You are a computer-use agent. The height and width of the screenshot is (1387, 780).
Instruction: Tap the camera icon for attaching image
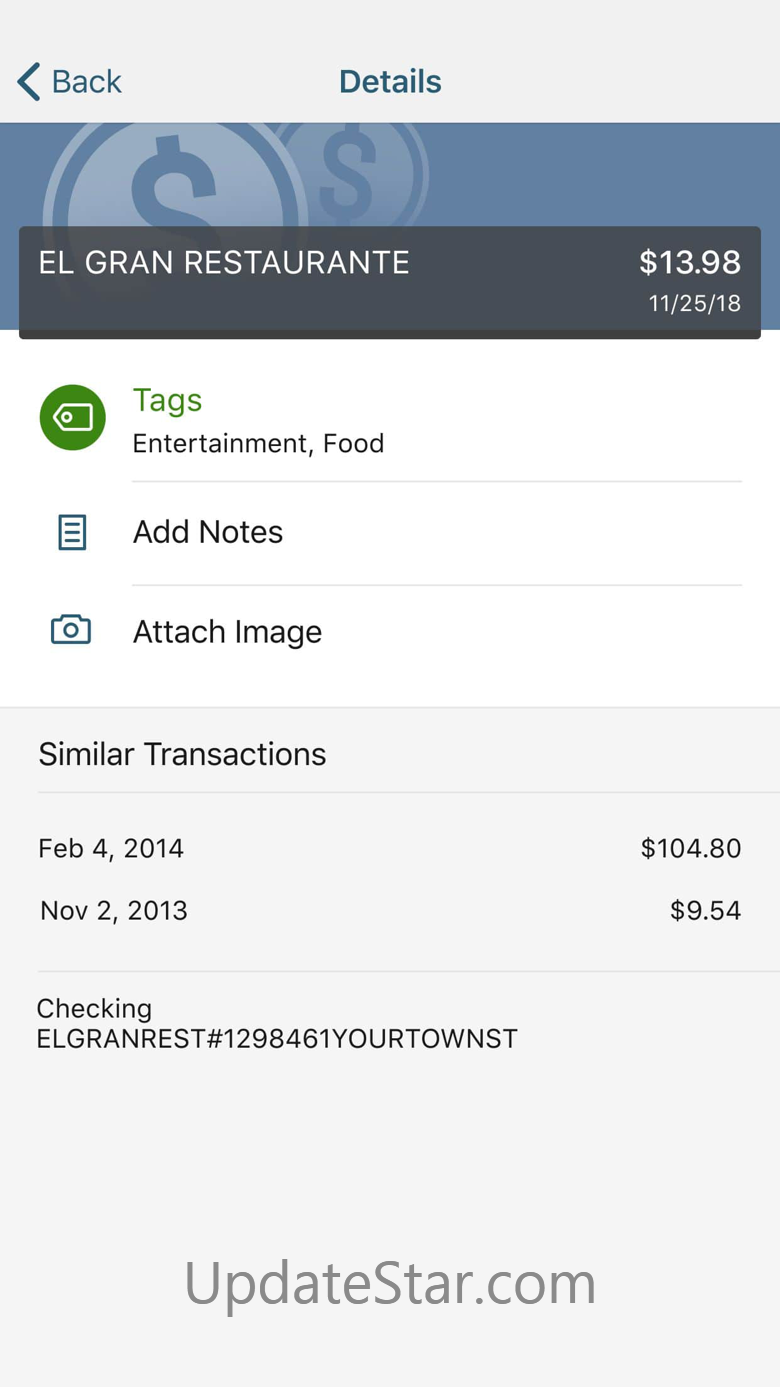pyautogui.click(x=71, y=630)
